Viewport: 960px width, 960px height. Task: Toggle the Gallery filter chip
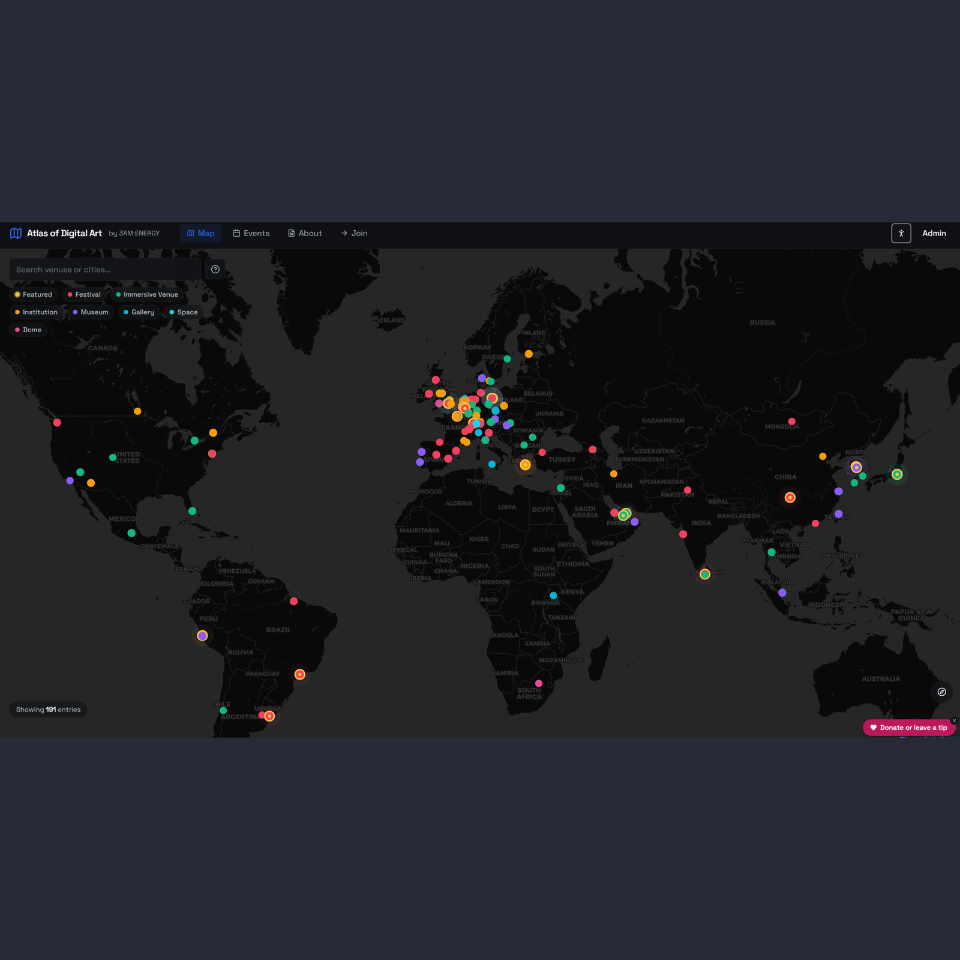click(139, 312)
